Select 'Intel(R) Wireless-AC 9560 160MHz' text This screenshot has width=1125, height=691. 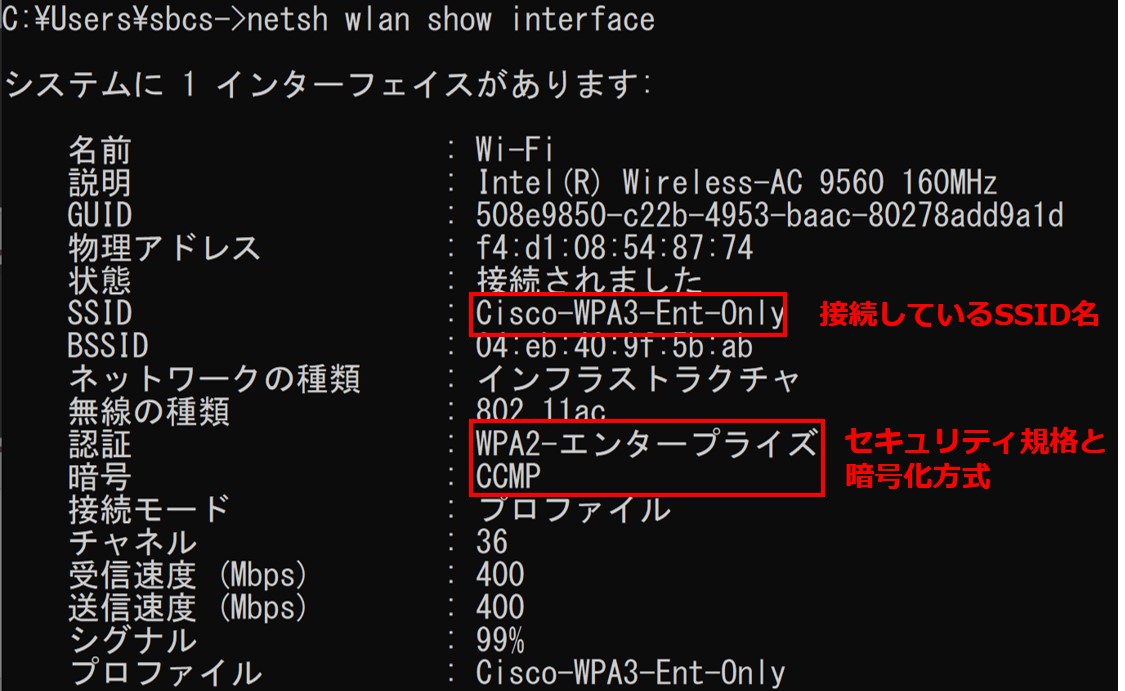click(736, 183)
